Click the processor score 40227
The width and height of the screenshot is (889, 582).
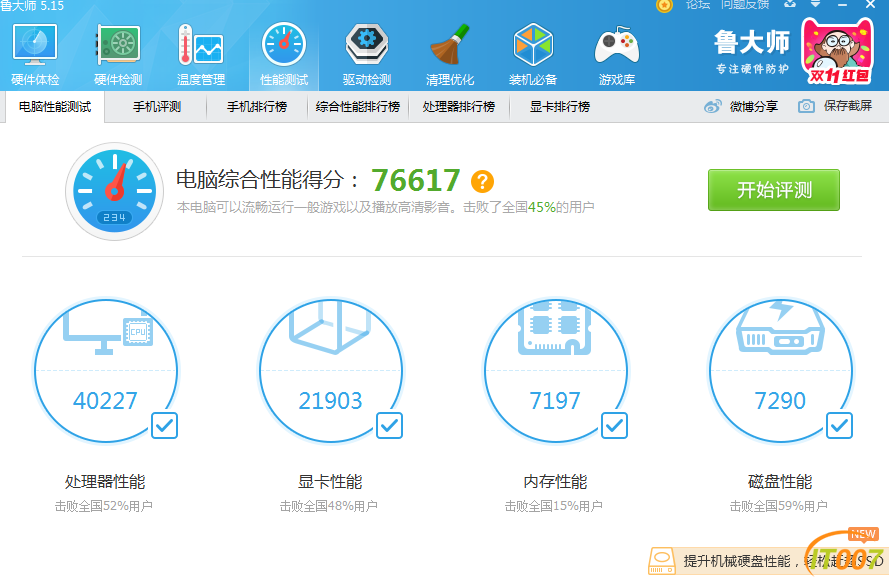click(105, 401)
